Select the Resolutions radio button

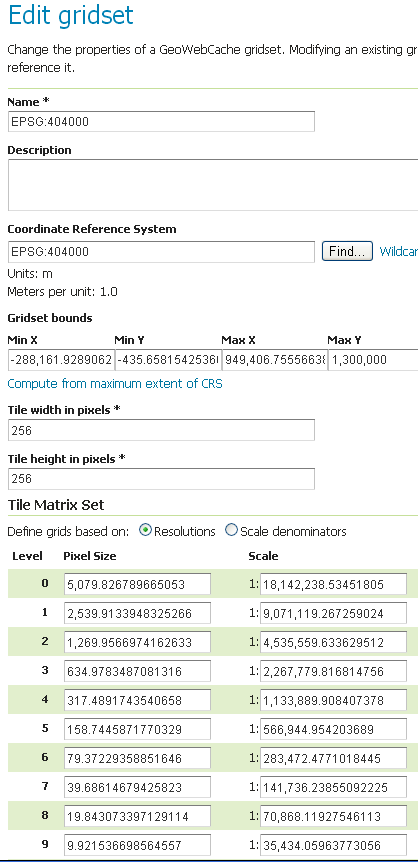146,531
